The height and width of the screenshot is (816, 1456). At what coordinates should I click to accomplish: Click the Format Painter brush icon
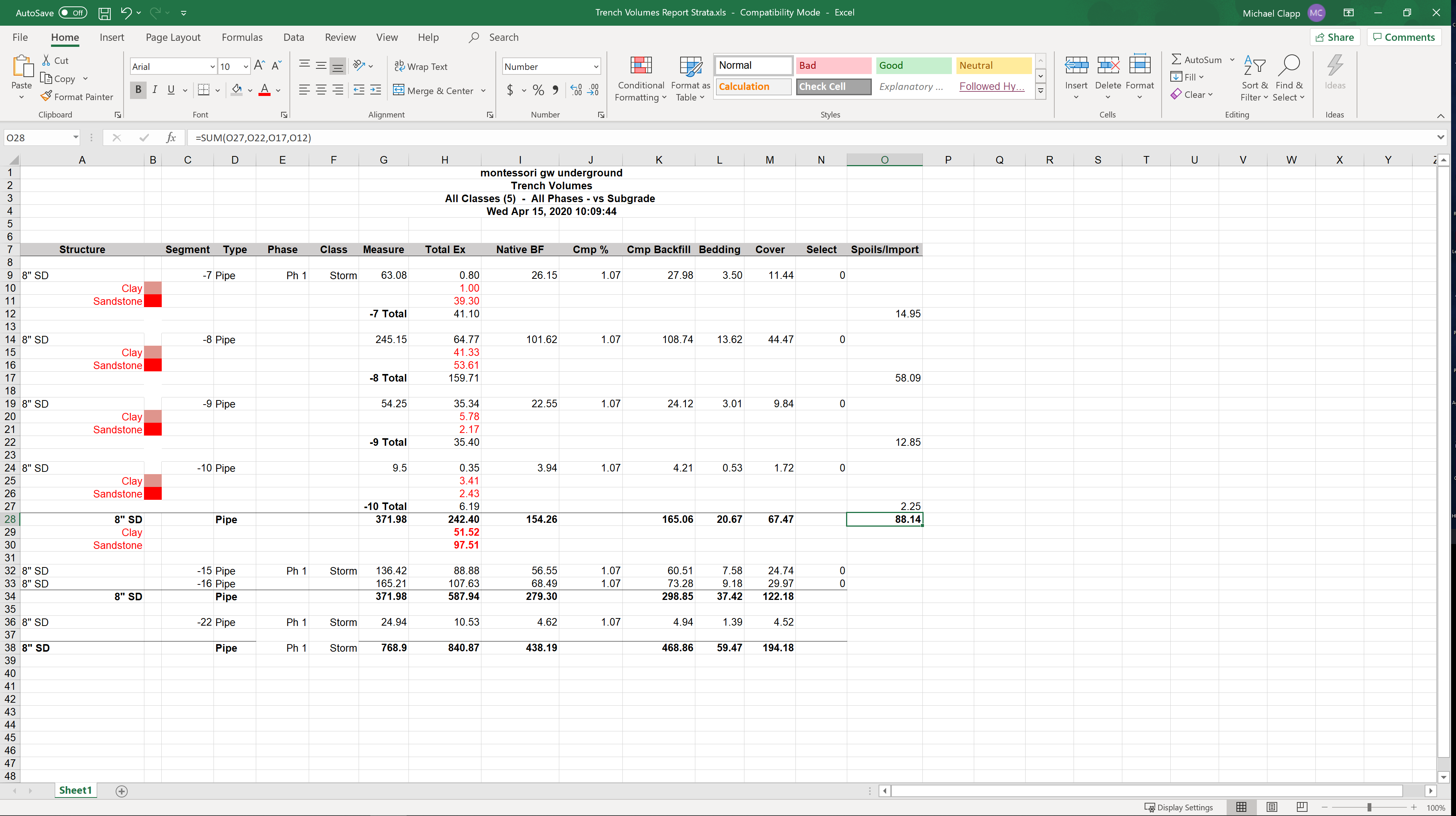[x=46, y=96]
